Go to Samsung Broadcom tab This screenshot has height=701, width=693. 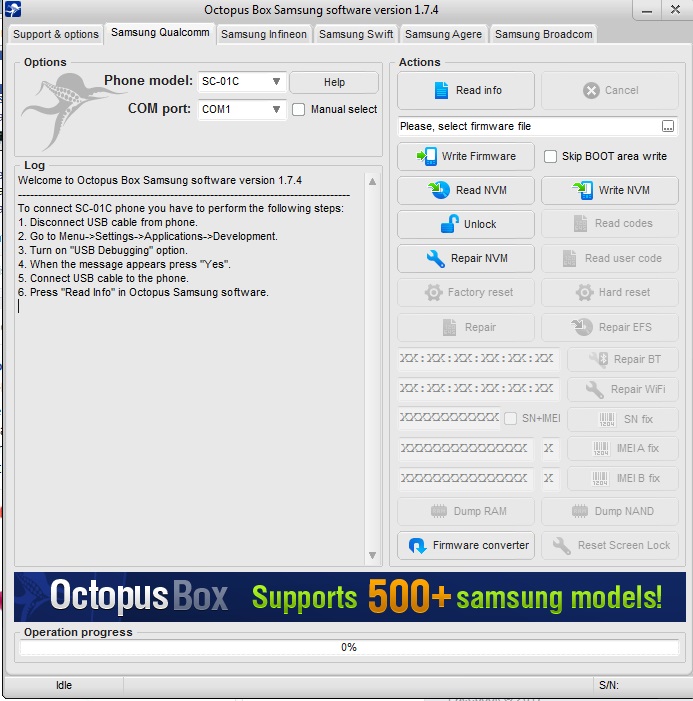[543, 34]
